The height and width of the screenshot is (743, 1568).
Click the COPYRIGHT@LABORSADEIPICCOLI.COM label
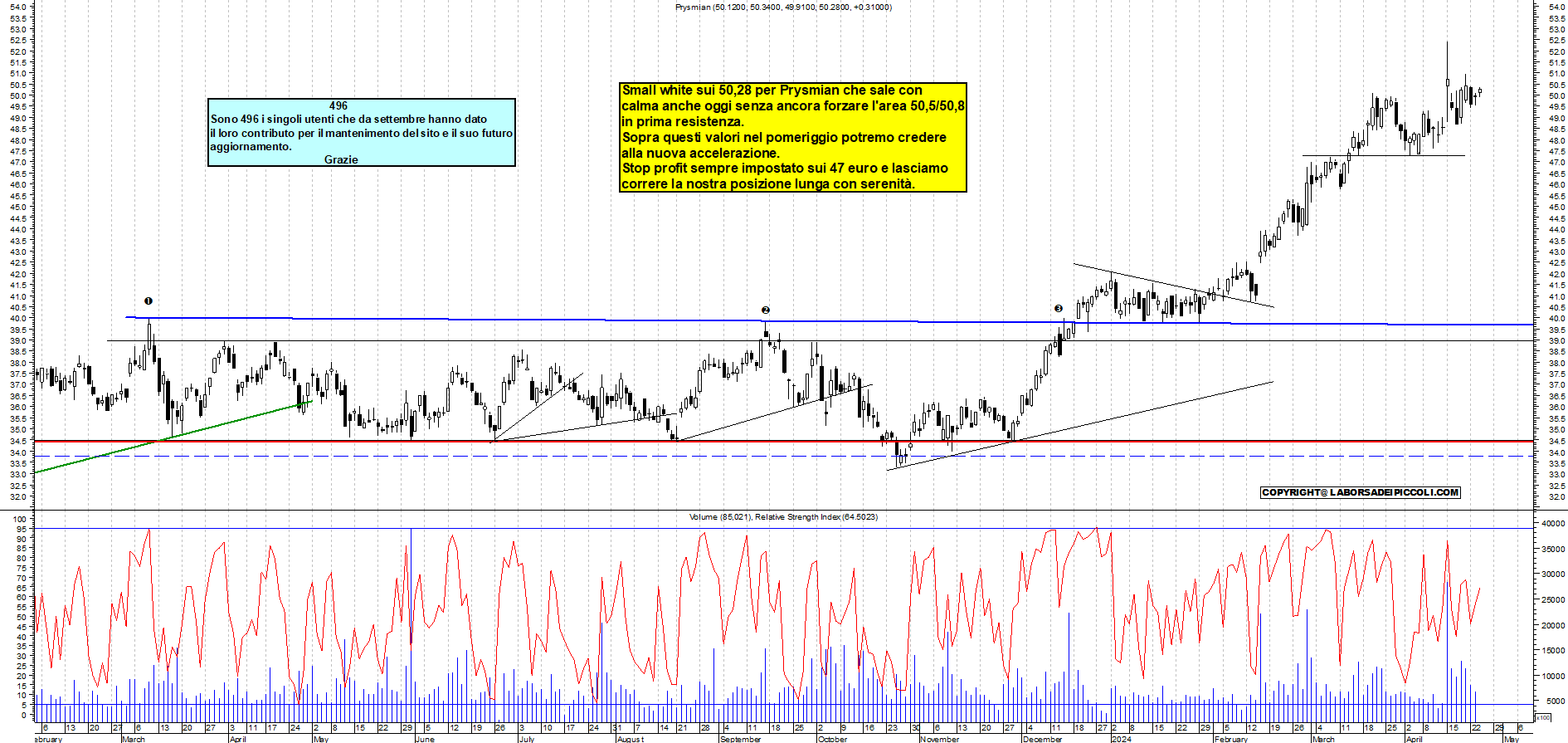click(1360, 492)
